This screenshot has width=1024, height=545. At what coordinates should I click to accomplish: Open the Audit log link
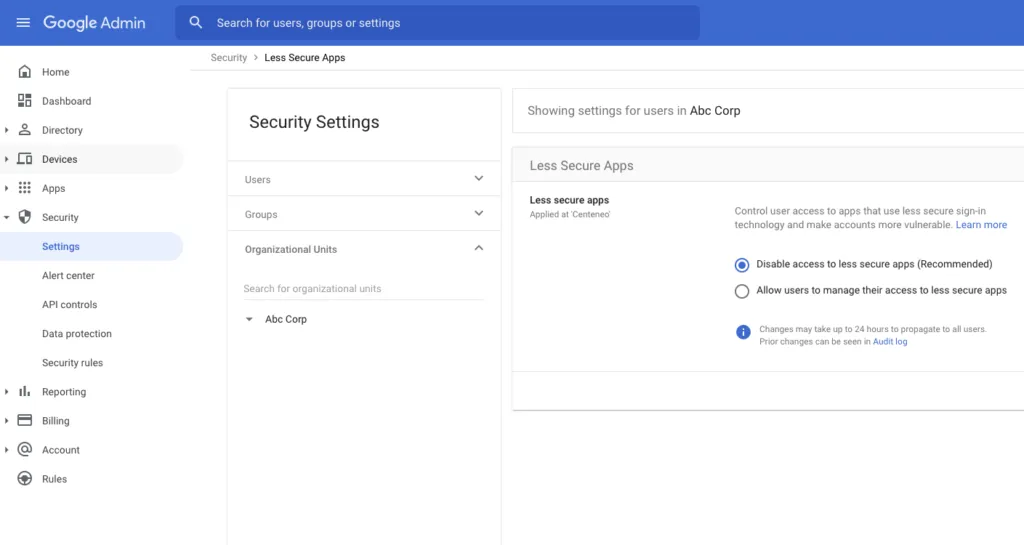[889, 341]
